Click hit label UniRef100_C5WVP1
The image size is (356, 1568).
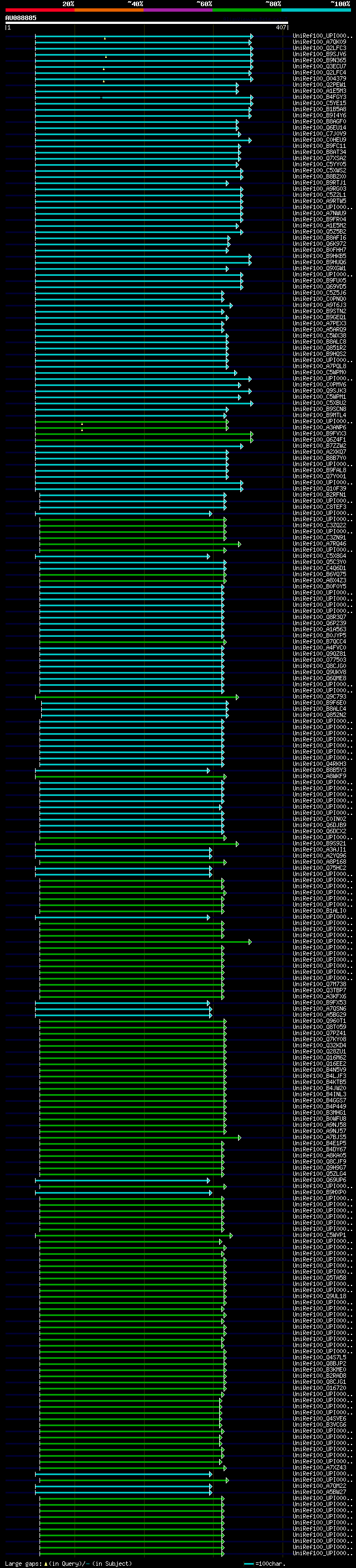pyautogui.click(x=319, y=1235)
